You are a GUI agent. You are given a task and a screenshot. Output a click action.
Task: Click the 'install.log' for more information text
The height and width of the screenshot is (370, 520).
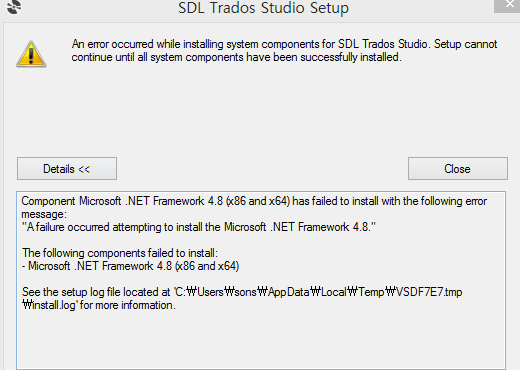99,305
